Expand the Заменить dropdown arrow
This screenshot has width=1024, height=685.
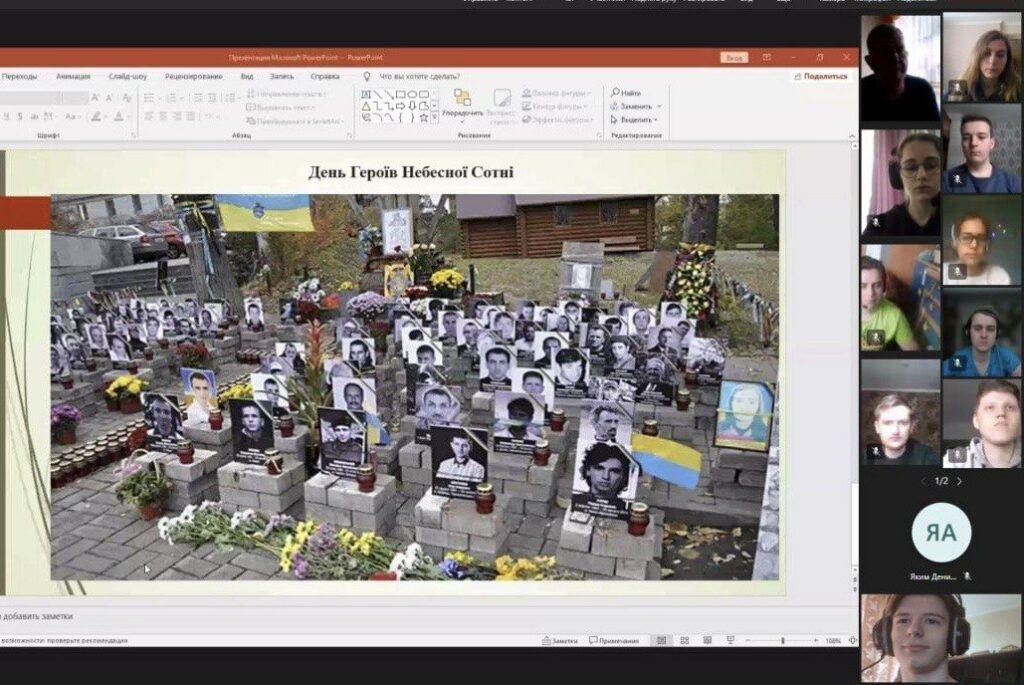659,106
